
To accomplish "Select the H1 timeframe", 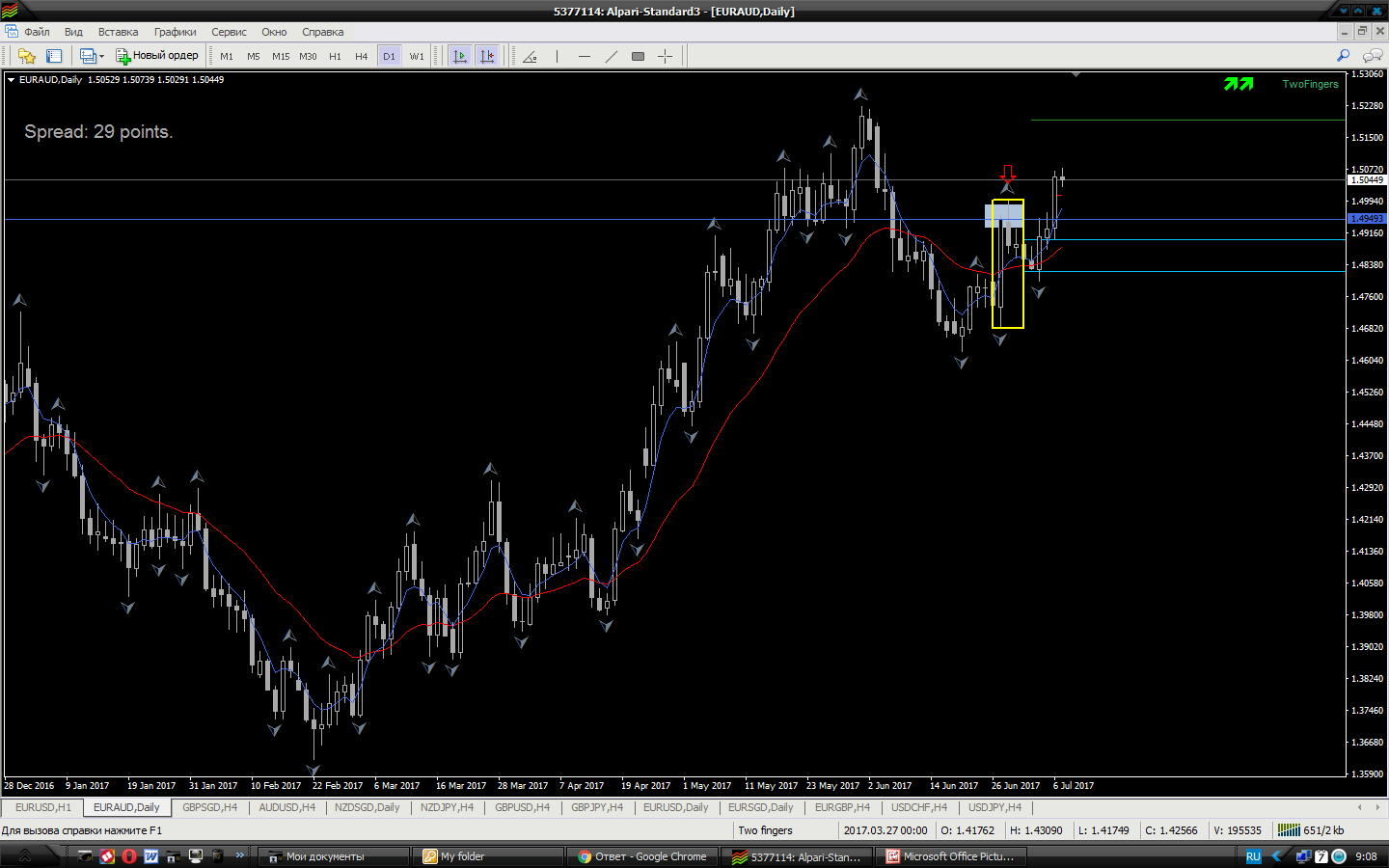I will (335, 56).
